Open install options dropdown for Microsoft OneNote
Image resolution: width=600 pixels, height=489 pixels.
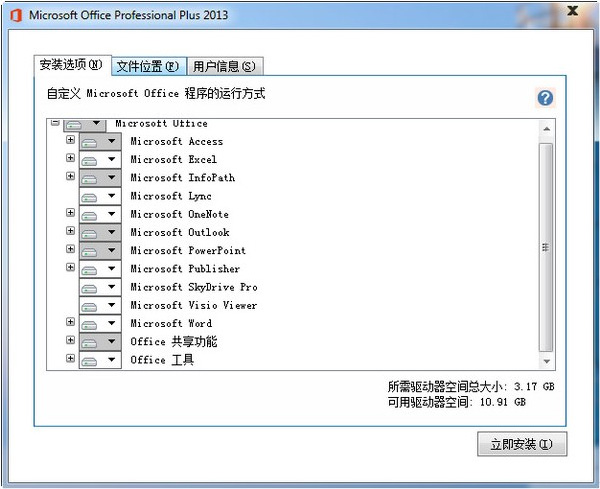click(x=100, y=214)
